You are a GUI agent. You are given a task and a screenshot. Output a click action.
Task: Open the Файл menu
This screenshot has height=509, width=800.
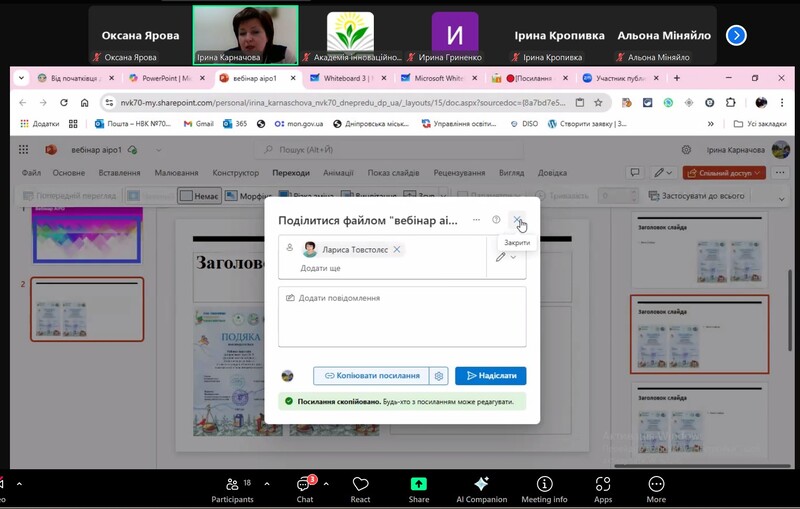pyautogui.click(x=31, y=172)
